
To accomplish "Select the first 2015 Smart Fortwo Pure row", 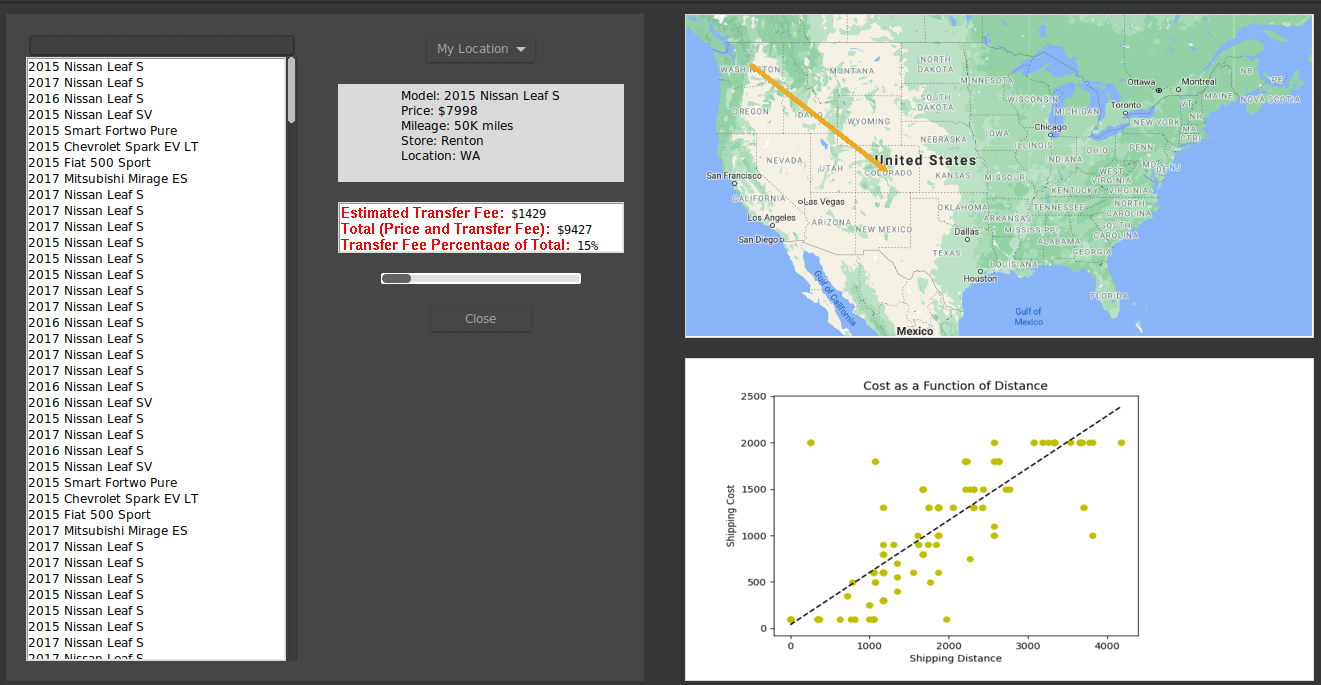I will (156, 131).
